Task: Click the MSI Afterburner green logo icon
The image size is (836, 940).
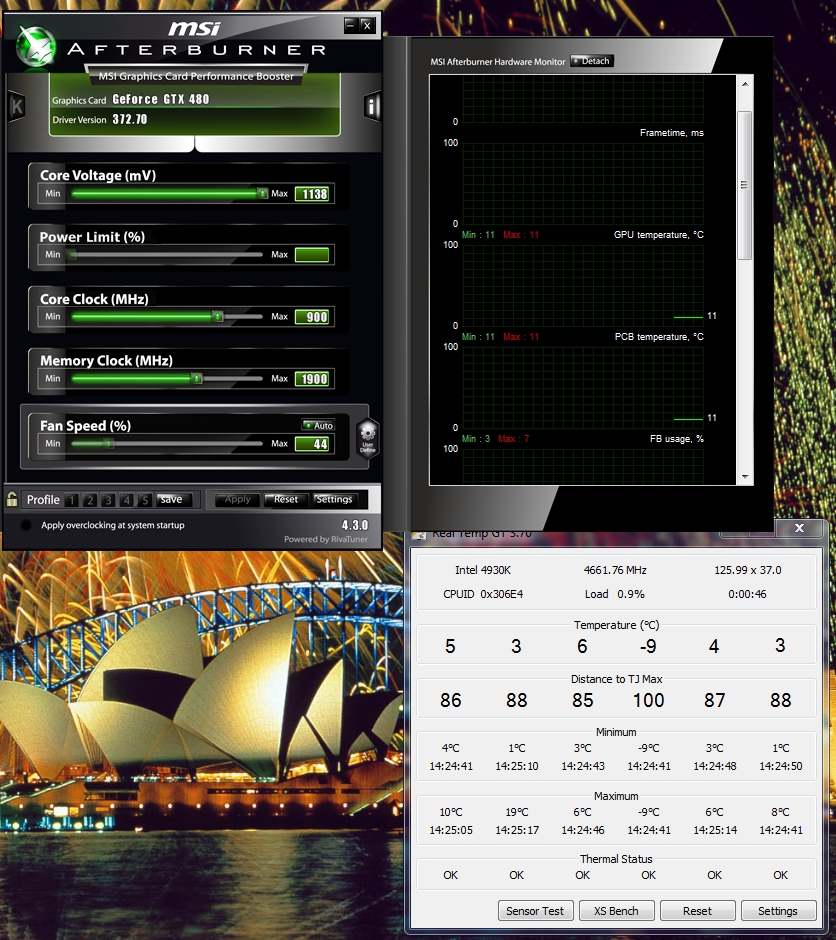Action: (x=36, y=47)
